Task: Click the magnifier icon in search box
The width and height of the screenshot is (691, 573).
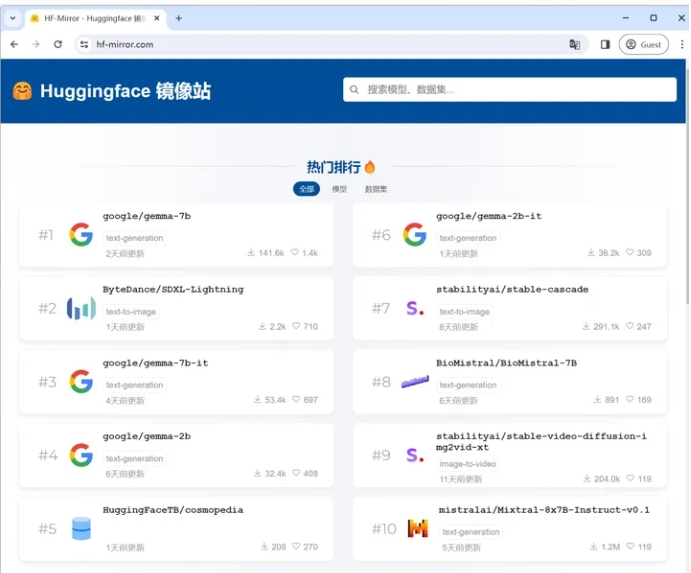Action: (354, 89)
